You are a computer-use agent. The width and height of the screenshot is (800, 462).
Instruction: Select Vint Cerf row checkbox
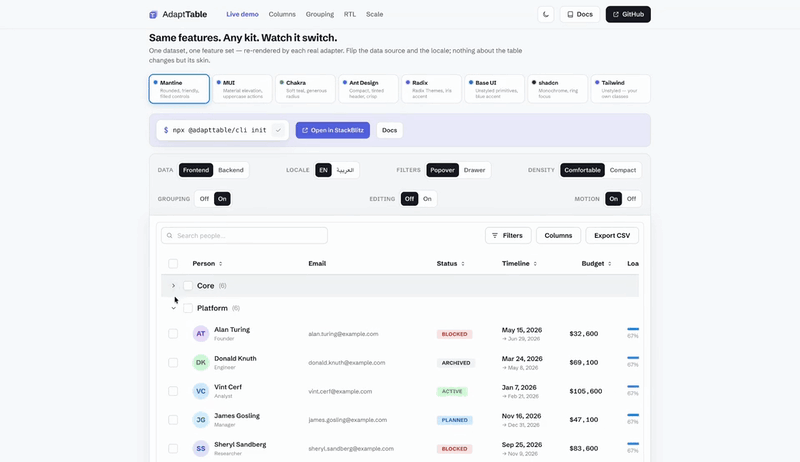click(173, 391)
